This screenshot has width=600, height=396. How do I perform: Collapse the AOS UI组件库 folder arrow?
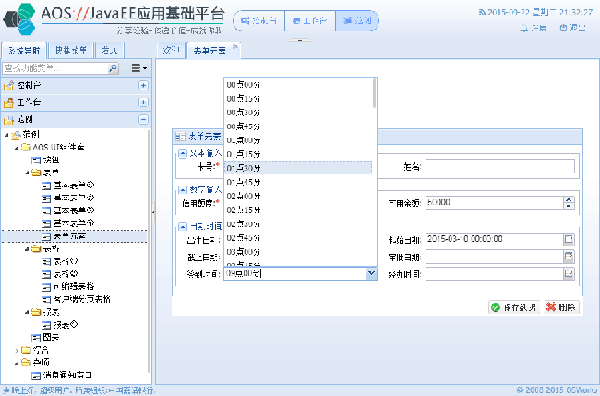[16, 148]
